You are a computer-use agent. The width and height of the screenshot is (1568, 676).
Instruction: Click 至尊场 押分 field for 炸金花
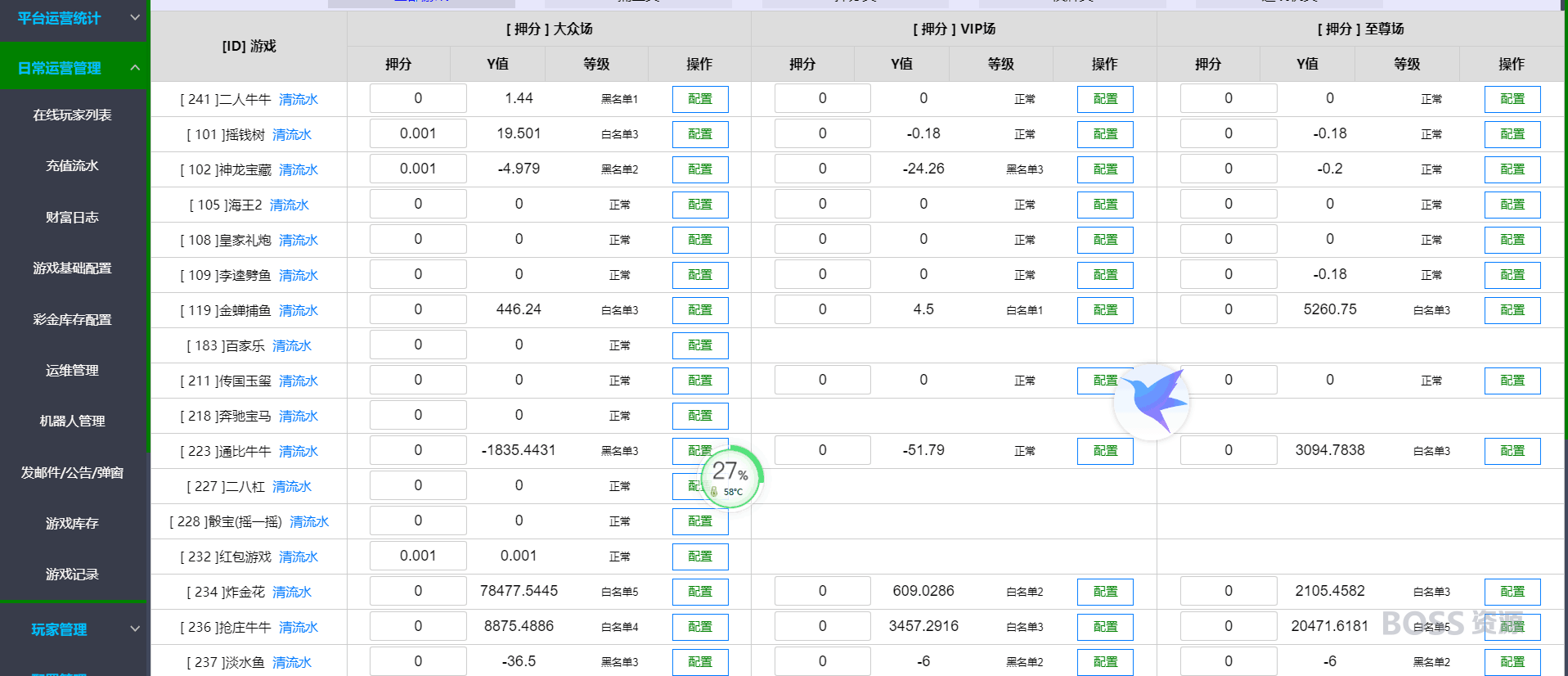pyautogui.click(x=1229, y=591)
